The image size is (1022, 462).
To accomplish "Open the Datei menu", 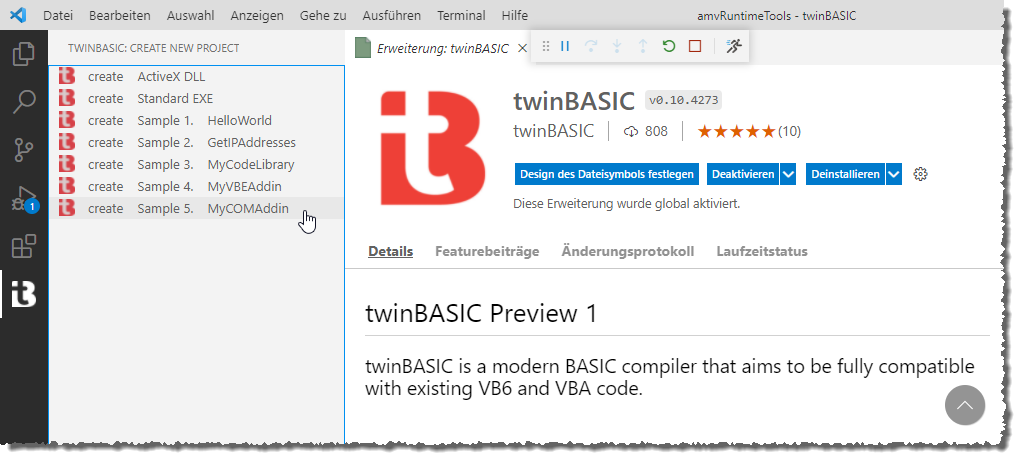I will (58, 15).
